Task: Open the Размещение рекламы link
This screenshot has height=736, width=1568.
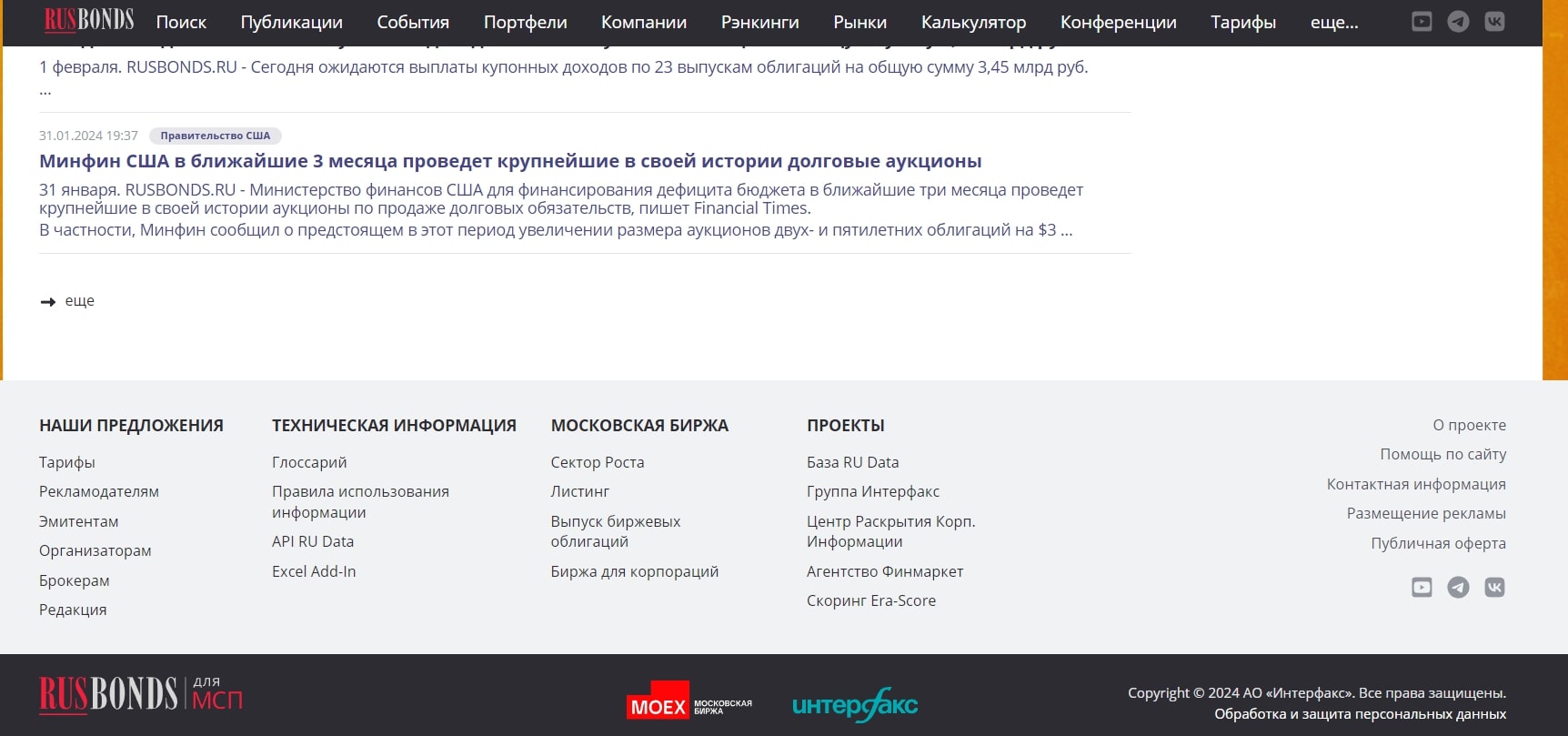Action: pyautogui.click(x=1426, y=513)
